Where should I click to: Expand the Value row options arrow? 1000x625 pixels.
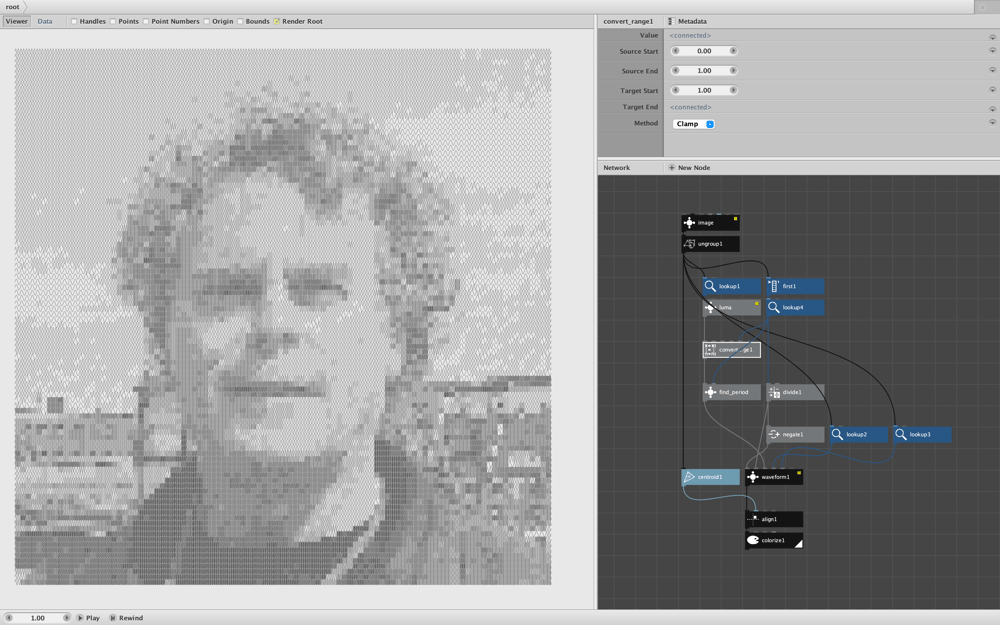(992, 37)
